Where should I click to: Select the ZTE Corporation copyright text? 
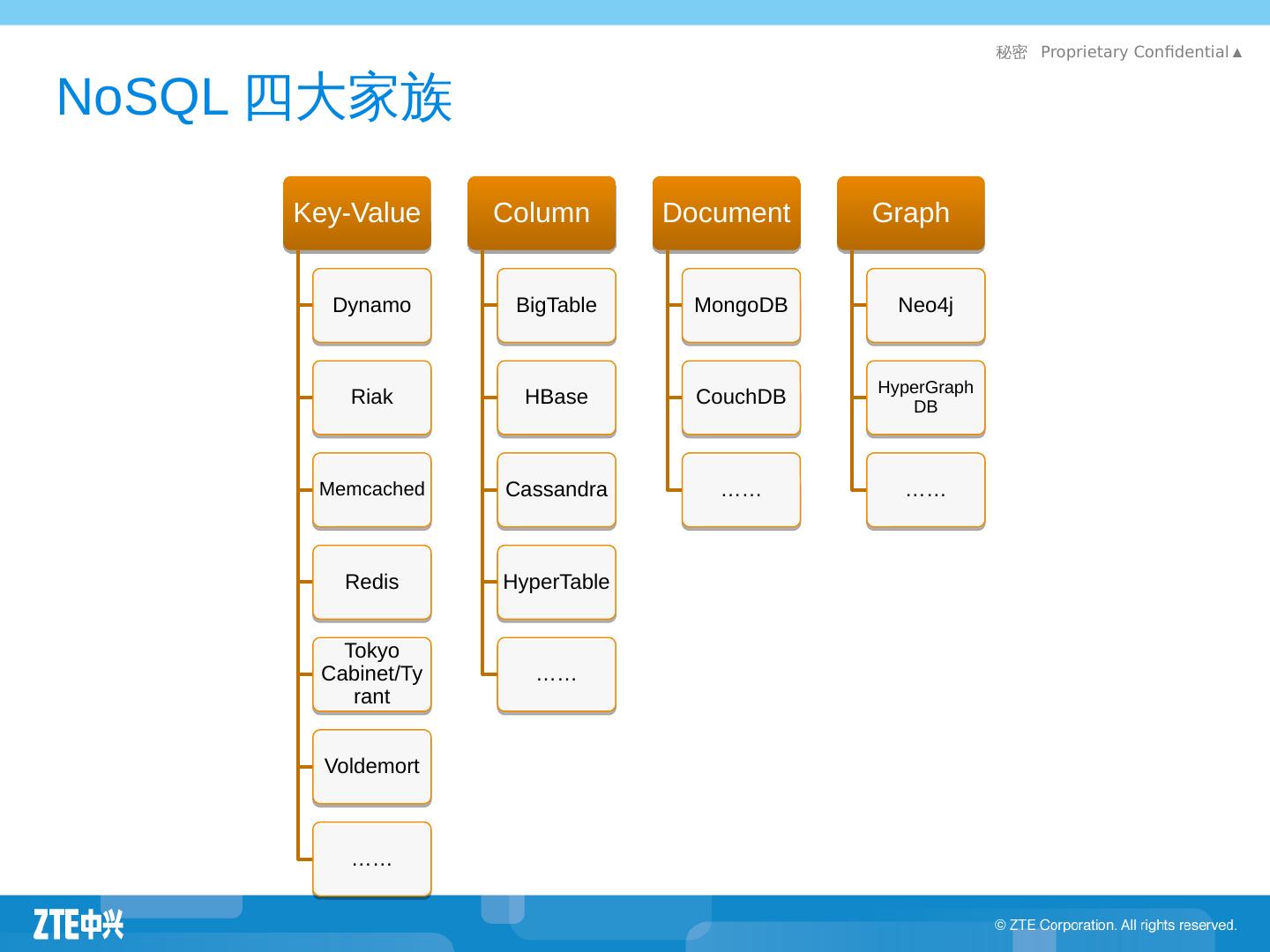coord(1116,926)
